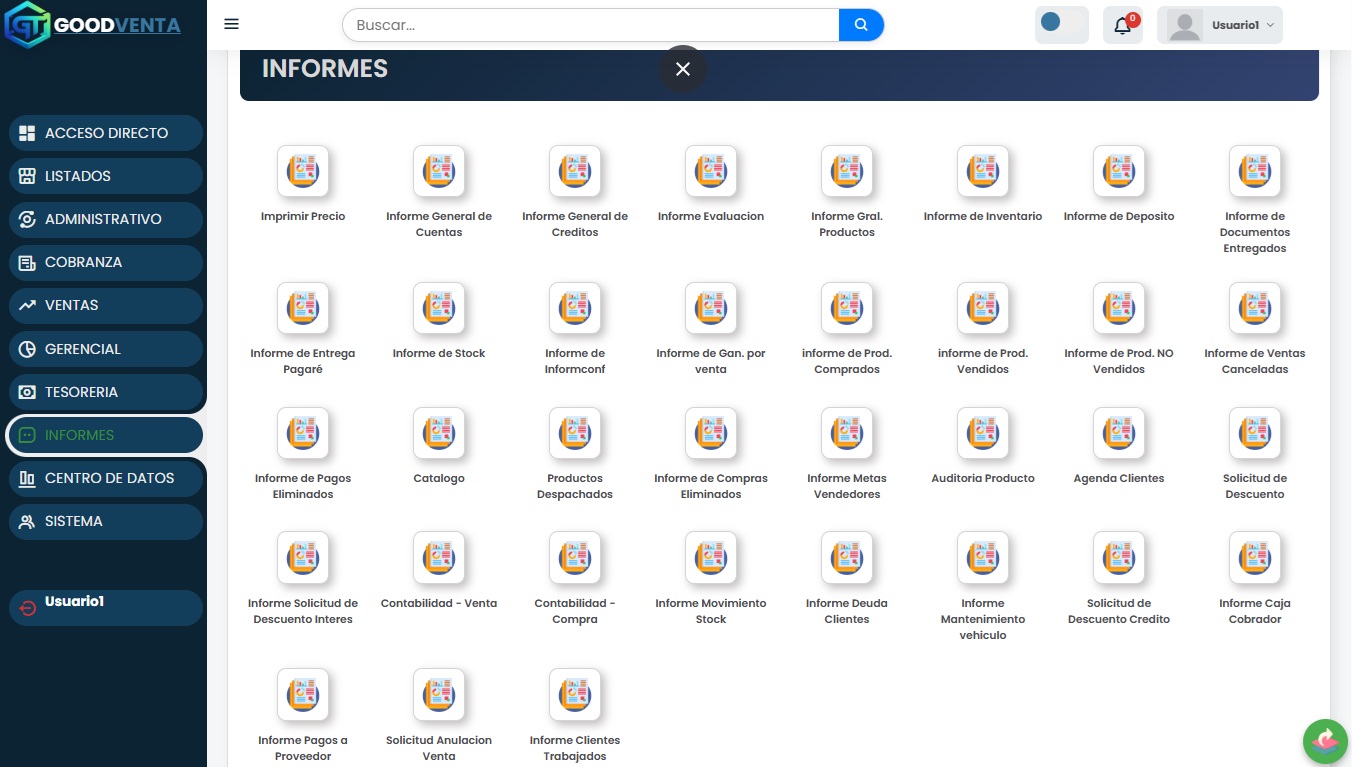The height and width of the screenshot is (767, 1352).
Task: Open Informe General de Cuentas icon
Action: pyautogui.click(x=439, y=171)
